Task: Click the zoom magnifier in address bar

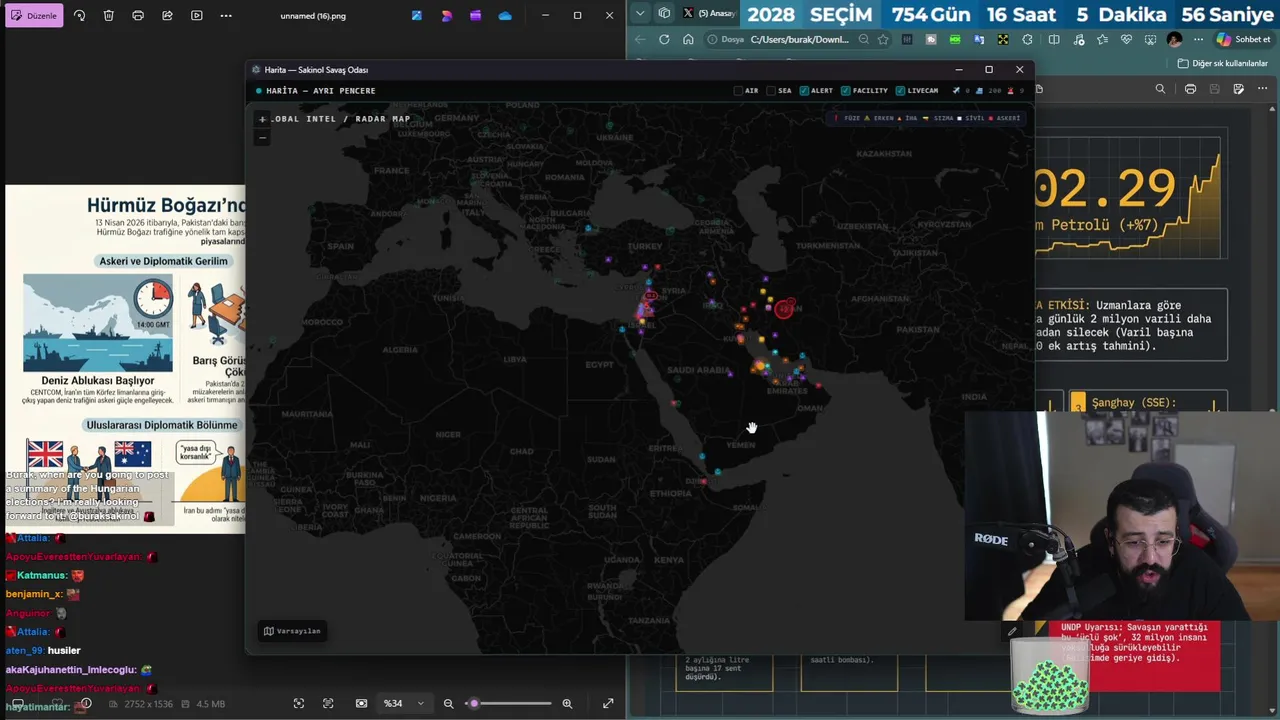Action: tap(863, 40)
